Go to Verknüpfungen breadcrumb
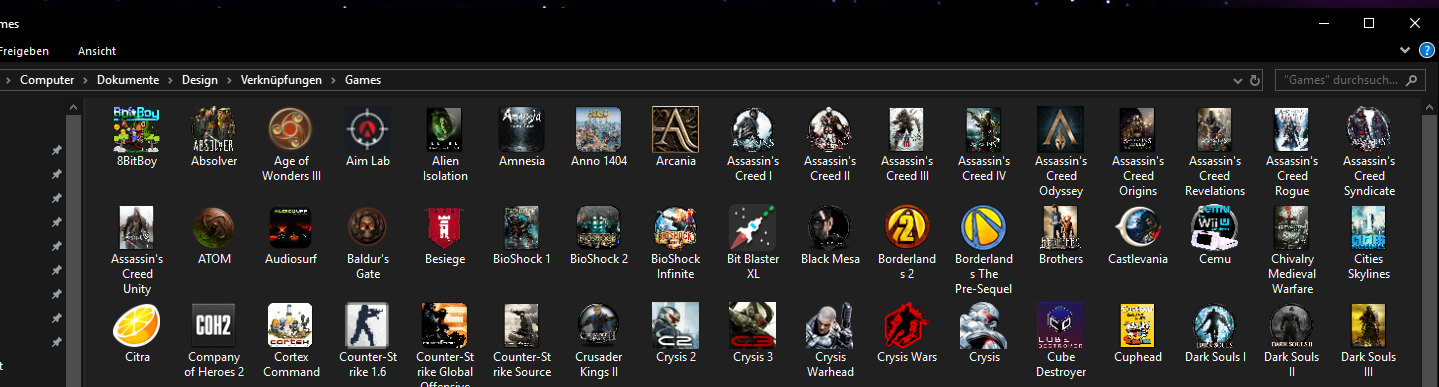 point(282,80)
